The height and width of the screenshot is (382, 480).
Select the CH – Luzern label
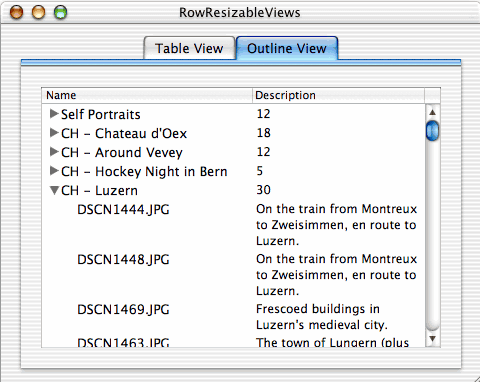[x=99, y=190]
